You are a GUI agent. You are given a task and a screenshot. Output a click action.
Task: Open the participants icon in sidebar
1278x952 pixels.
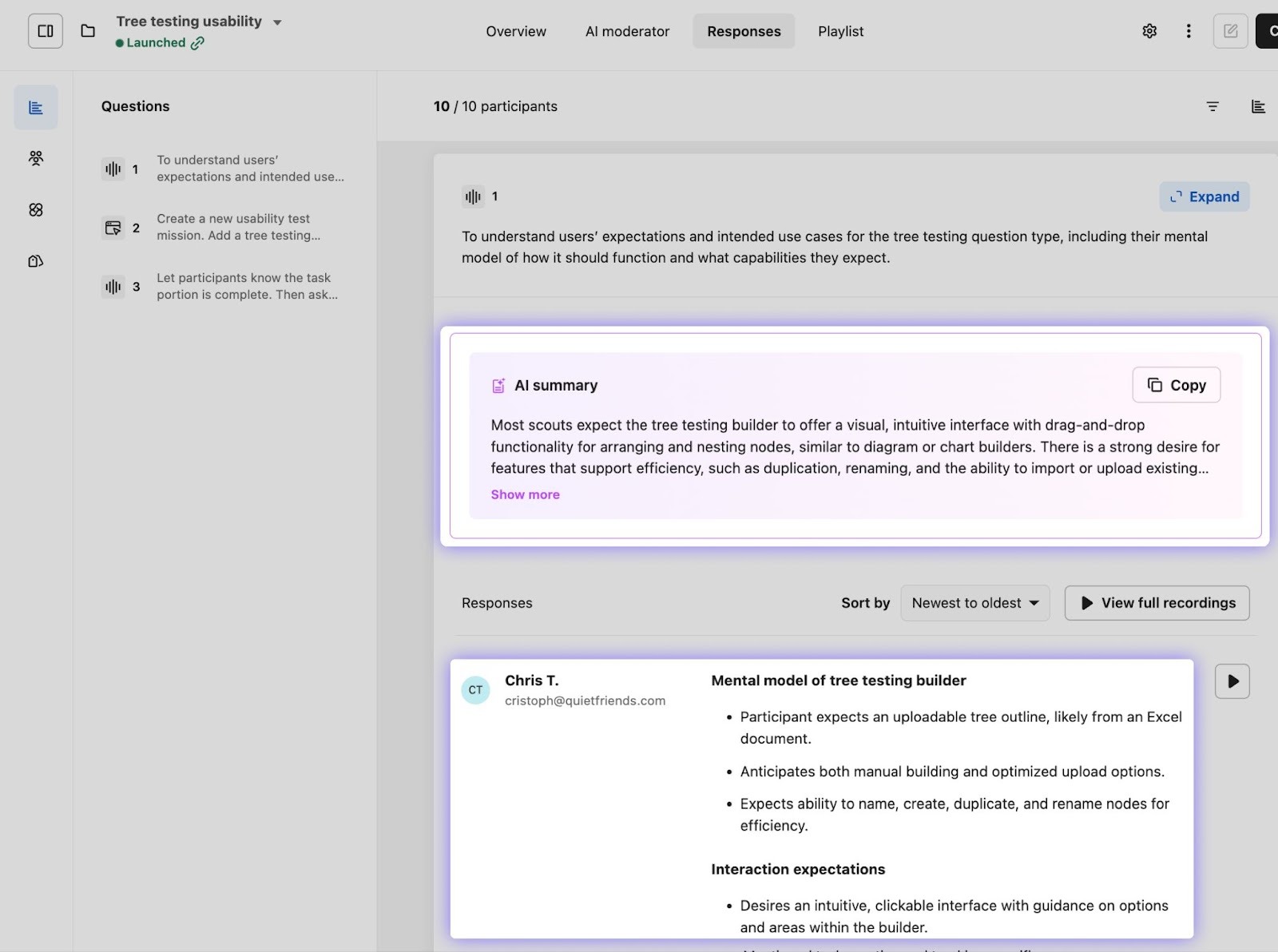tap(36, 158)
